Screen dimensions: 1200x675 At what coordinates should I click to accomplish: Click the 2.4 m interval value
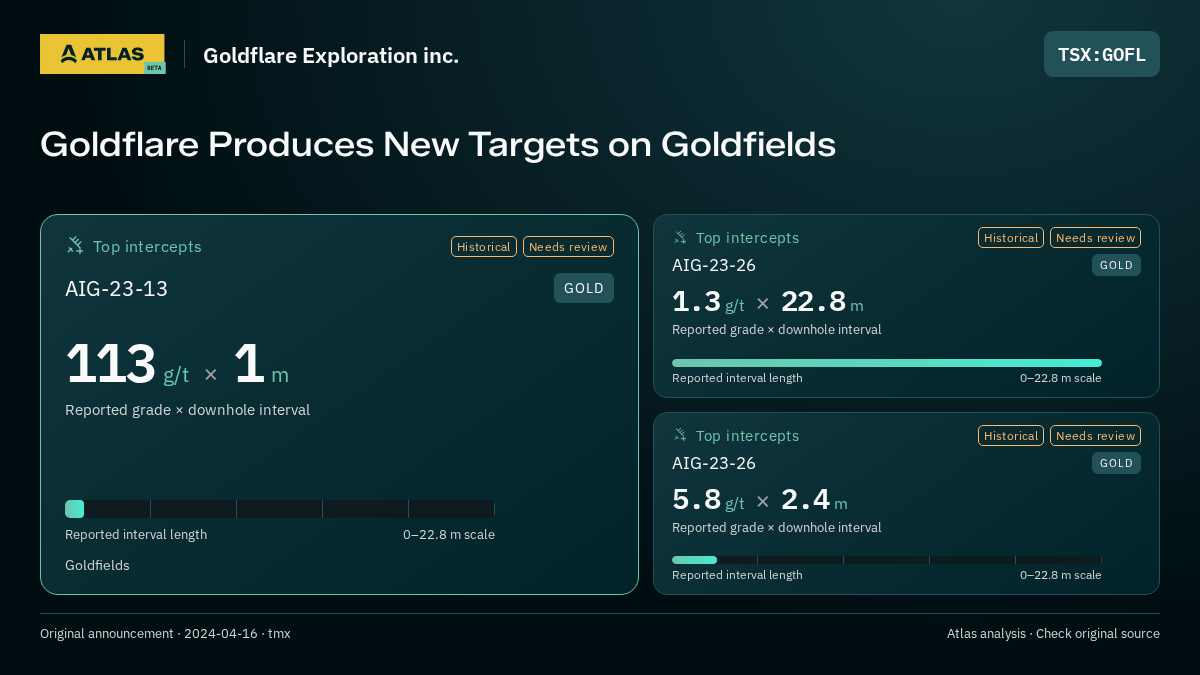pos(814,499)
